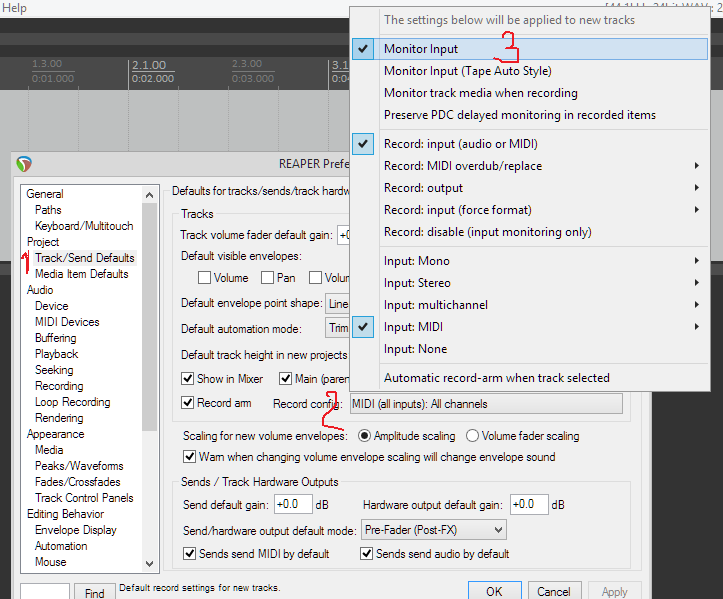The width and height of the screenshot is (723, 599).
Task: Open the Help menu
Action: (x=14, y=8)
